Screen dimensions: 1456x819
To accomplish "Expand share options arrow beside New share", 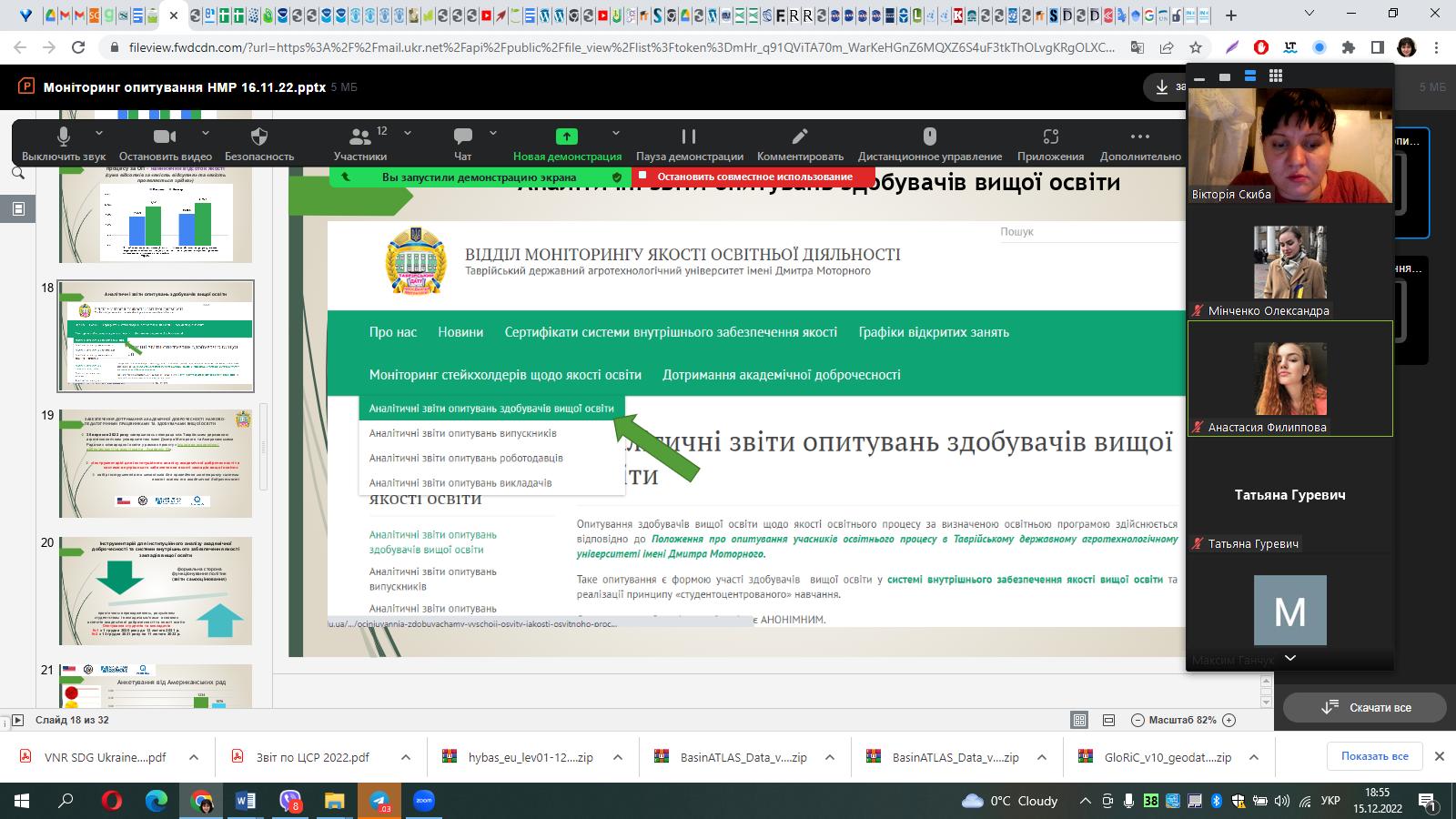I will pos(616,133).
